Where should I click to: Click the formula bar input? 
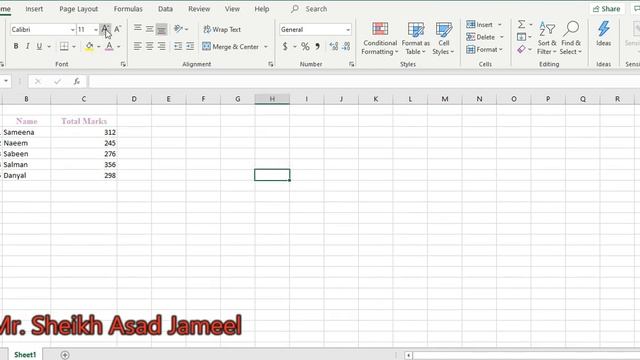tap(363, 82)
